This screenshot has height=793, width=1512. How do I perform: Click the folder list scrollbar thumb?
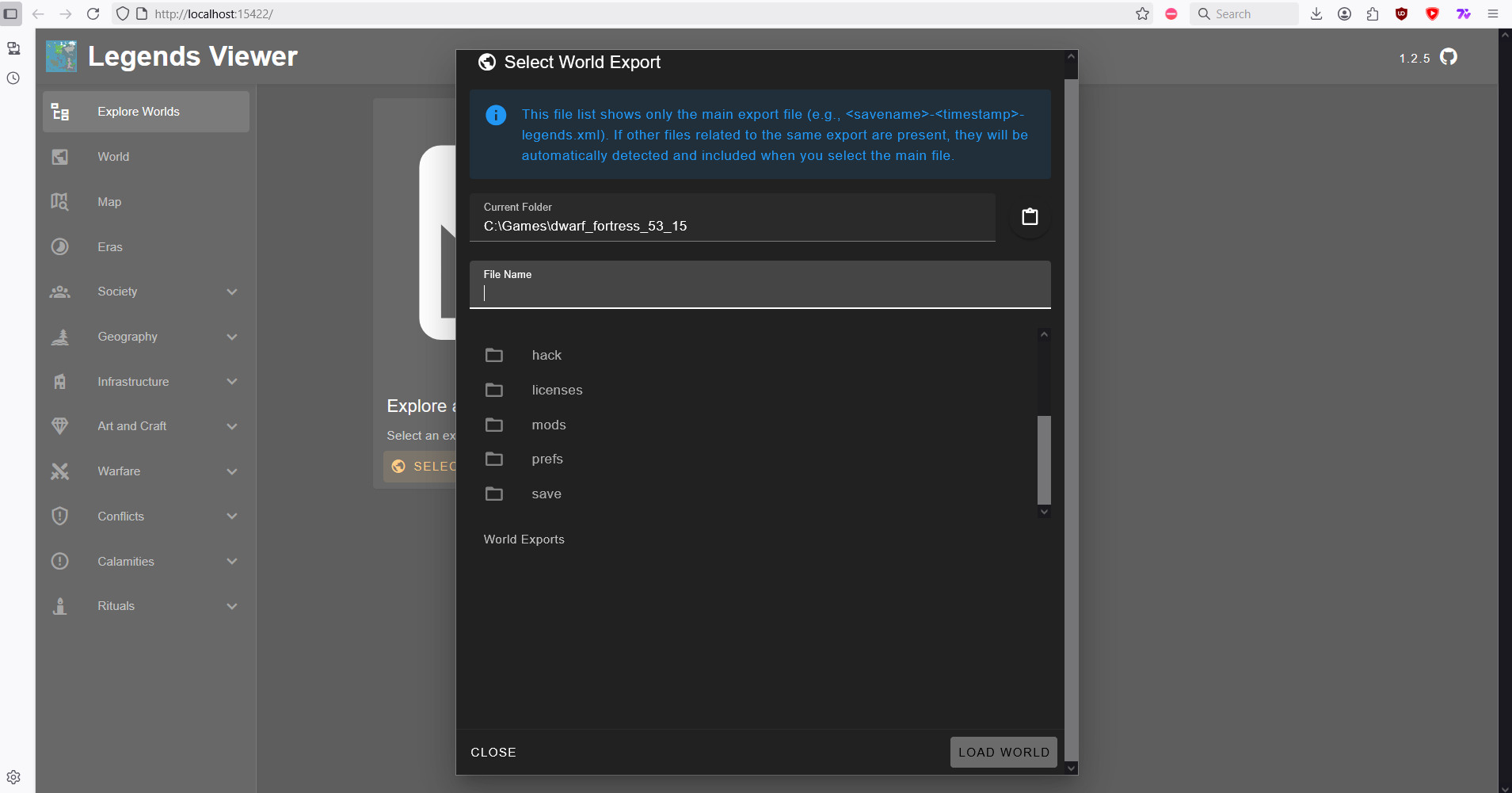(x=1044, y=460)
